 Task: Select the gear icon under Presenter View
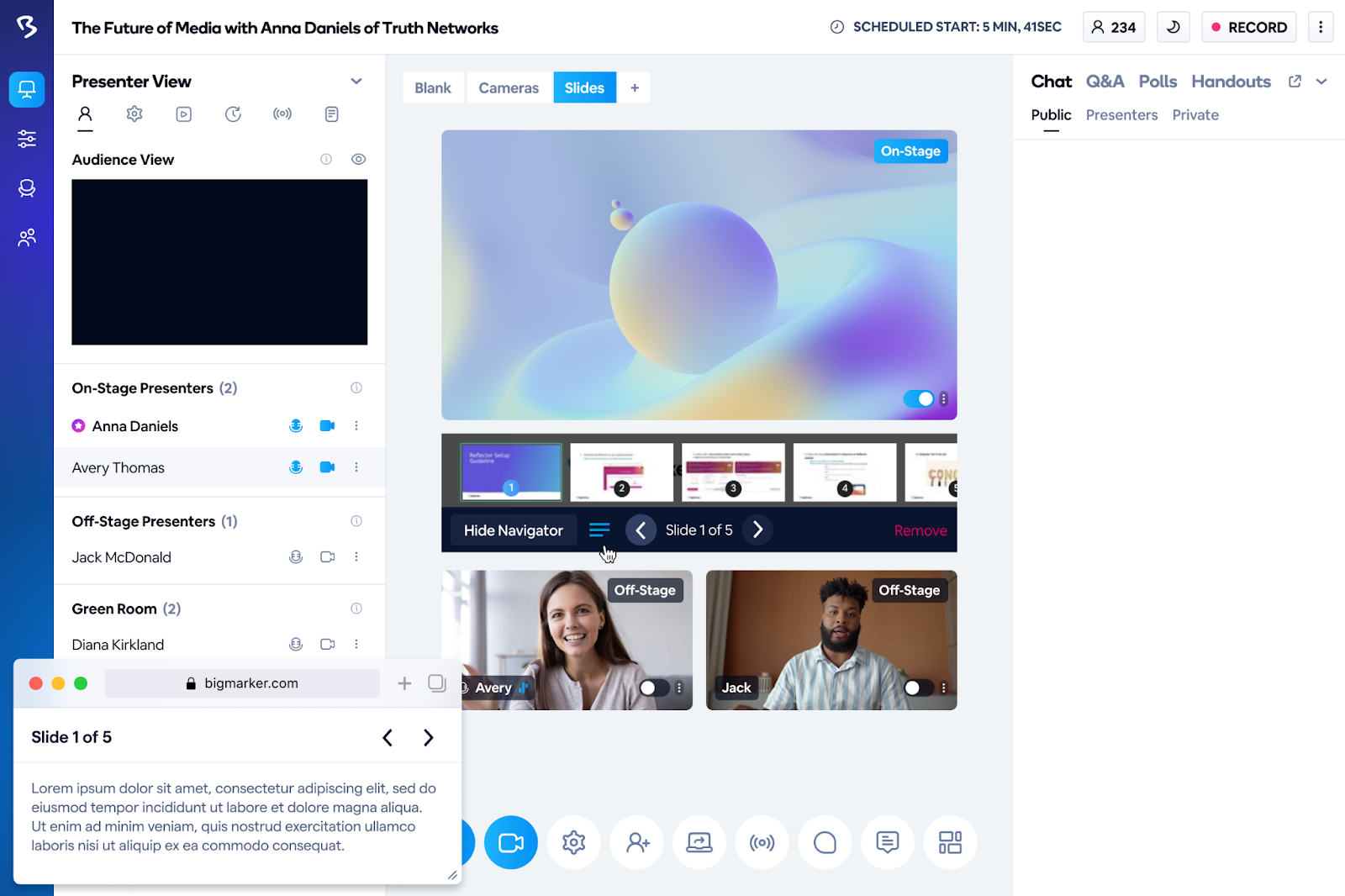pos(134,113)
